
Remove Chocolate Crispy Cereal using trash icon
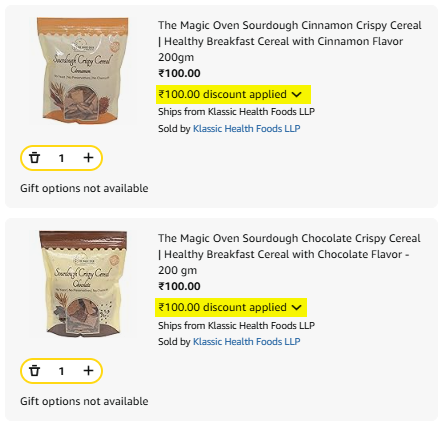[35, 371]
